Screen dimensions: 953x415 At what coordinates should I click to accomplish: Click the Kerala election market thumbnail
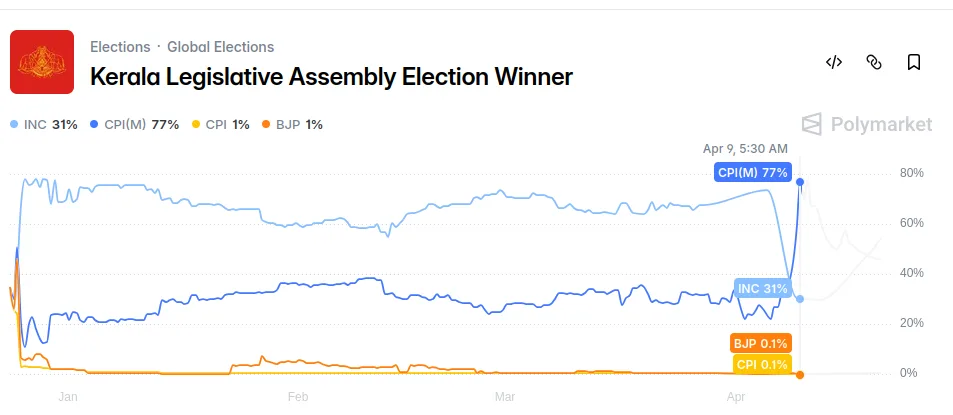point(42,62)
